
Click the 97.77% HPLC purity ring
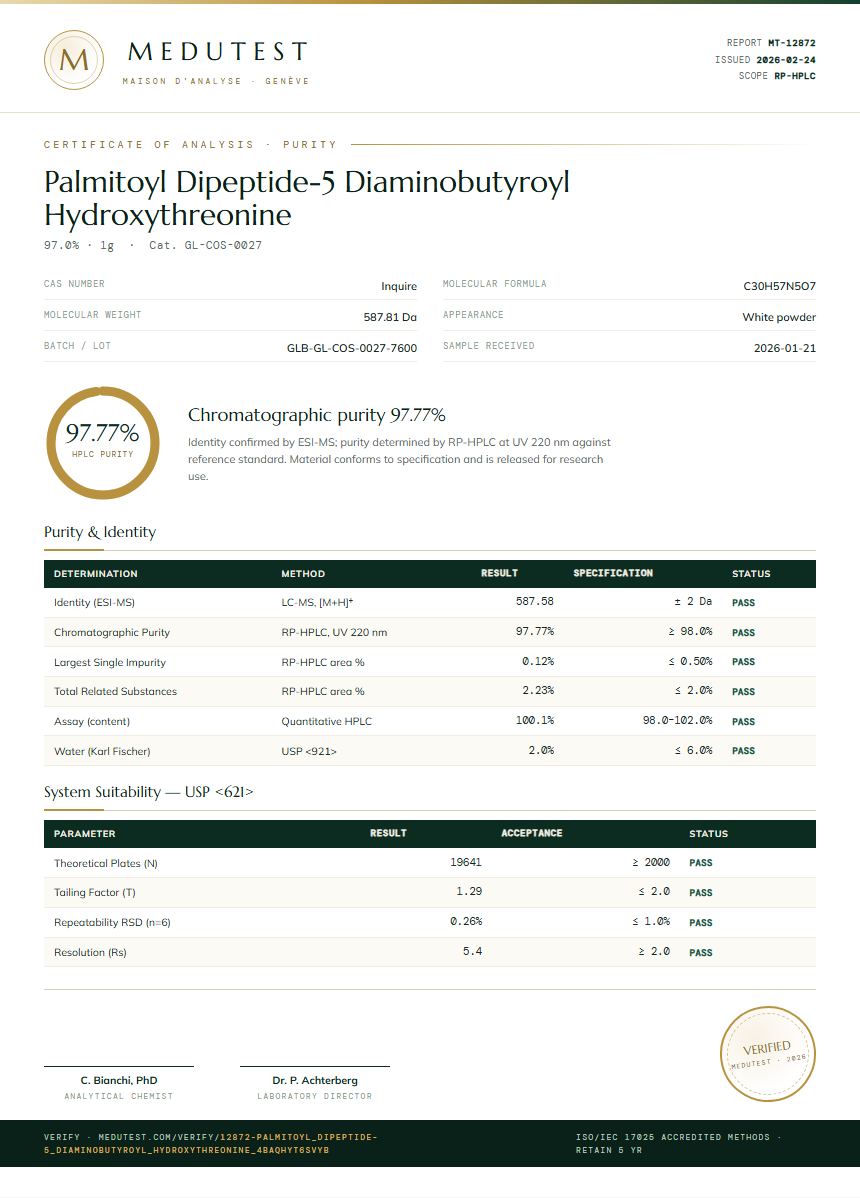click(102, 443)
